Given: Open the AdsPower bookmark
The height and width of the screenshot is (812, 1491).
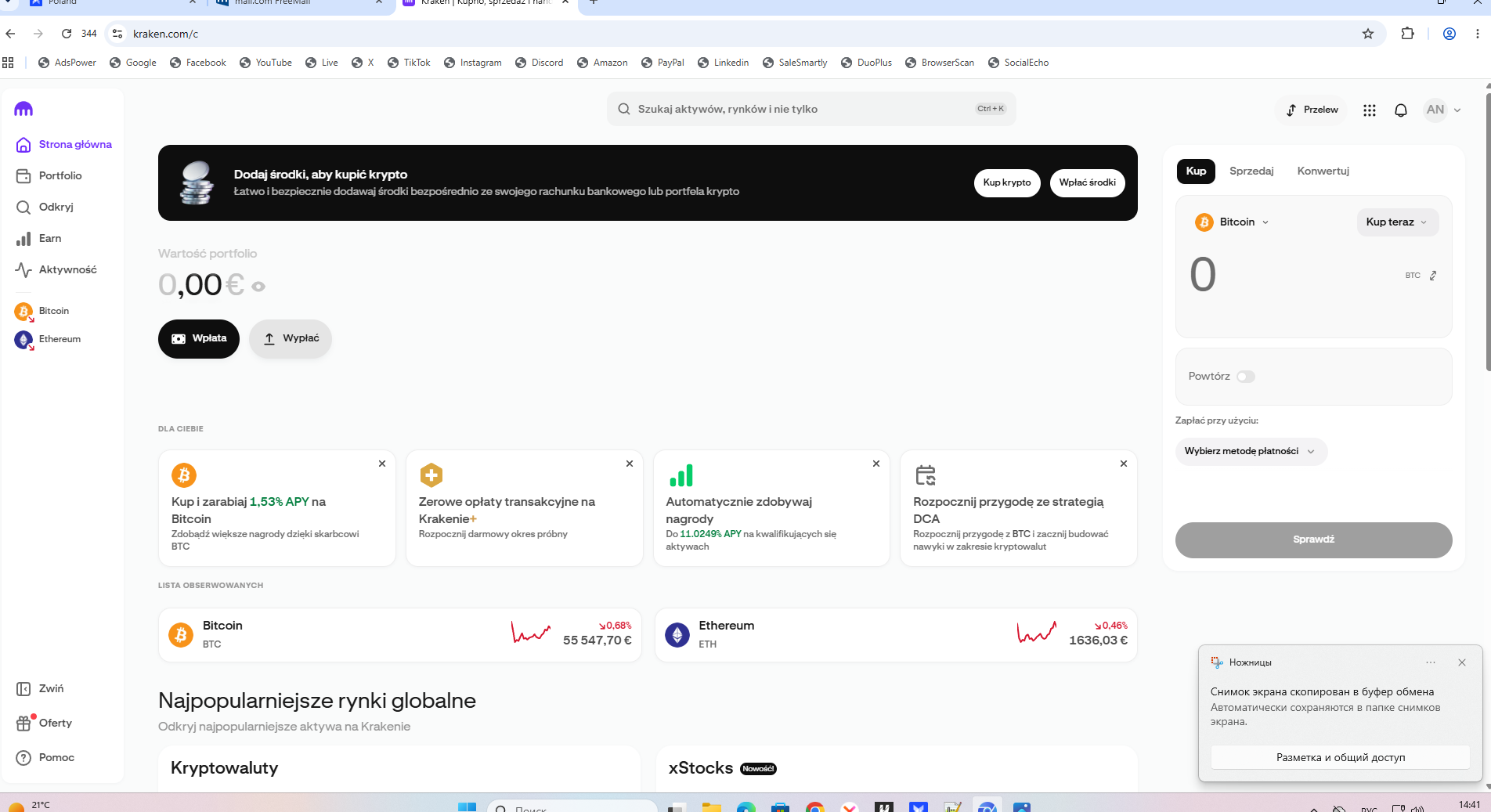Looking at the screenshot, I should (x=67, y=63).
